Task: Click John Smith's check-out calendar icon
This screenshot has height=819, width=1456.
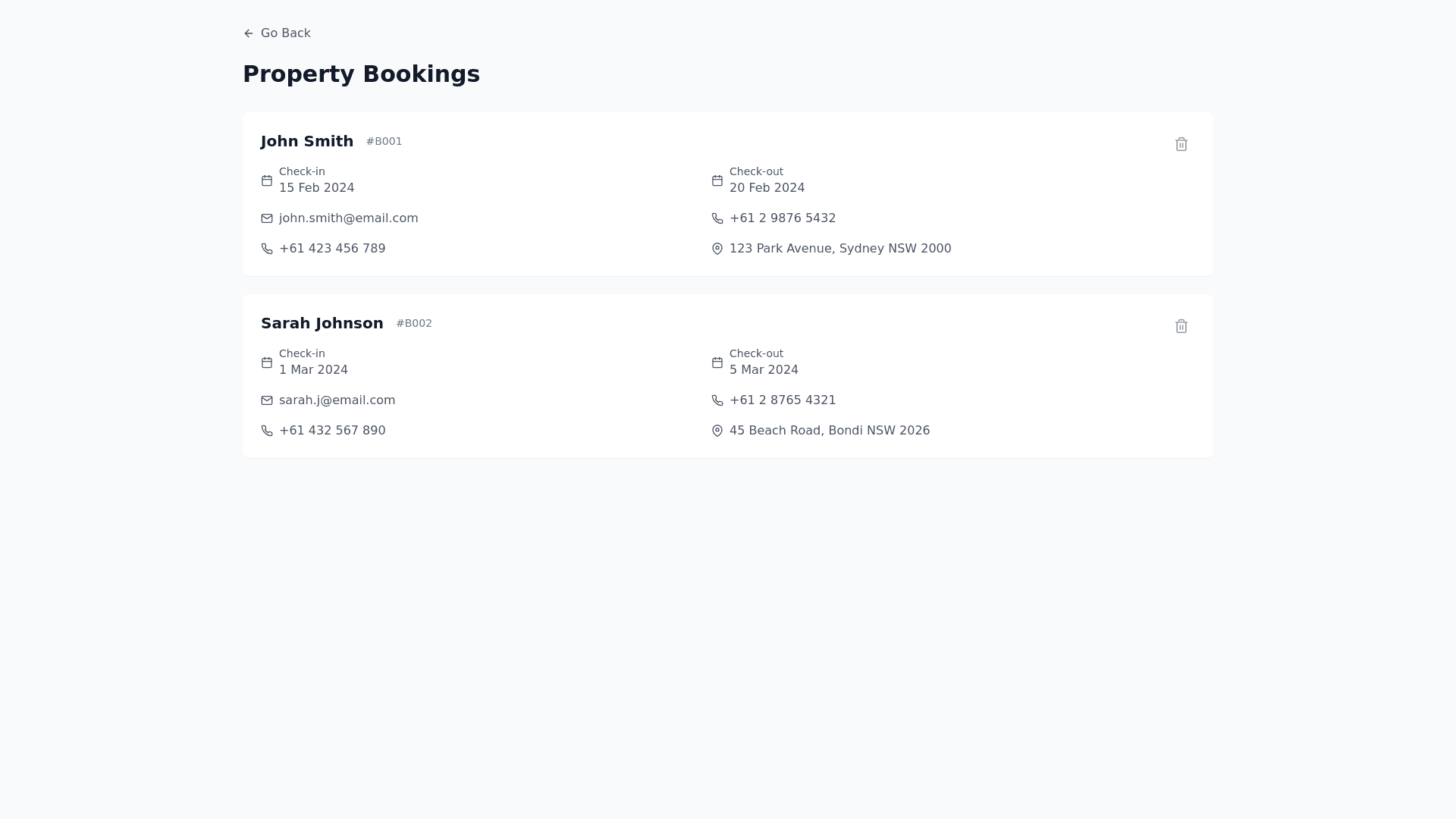Action: point(717,180)
